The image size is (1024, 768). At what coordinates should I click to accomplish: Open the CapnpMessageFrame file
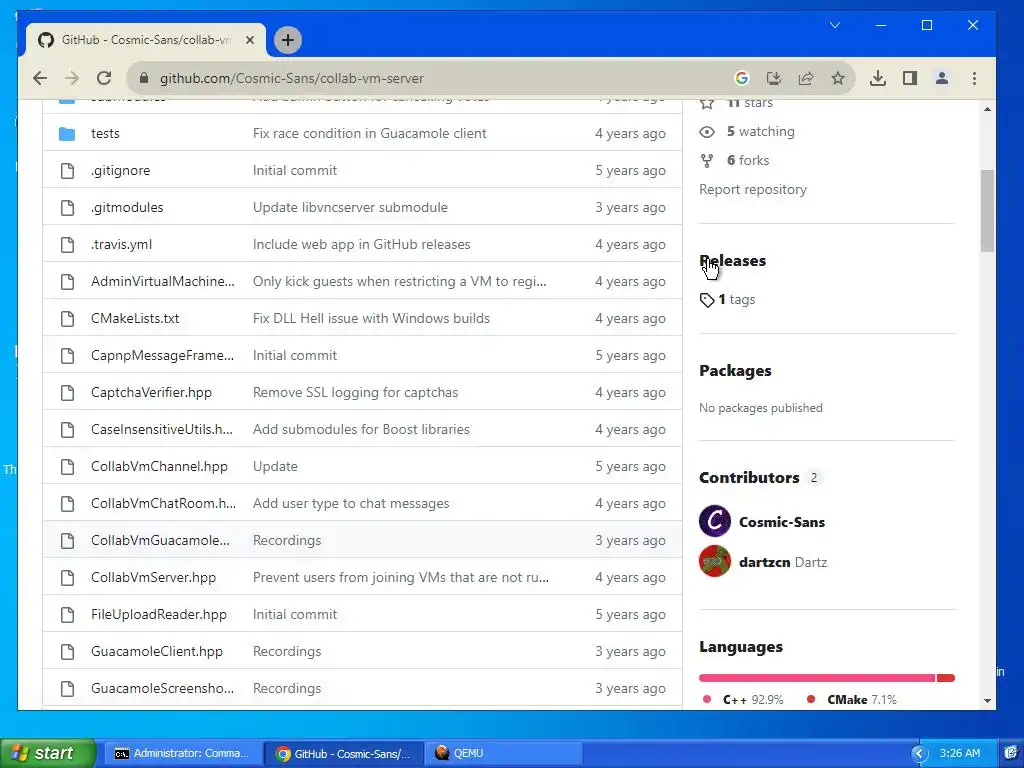162,355
